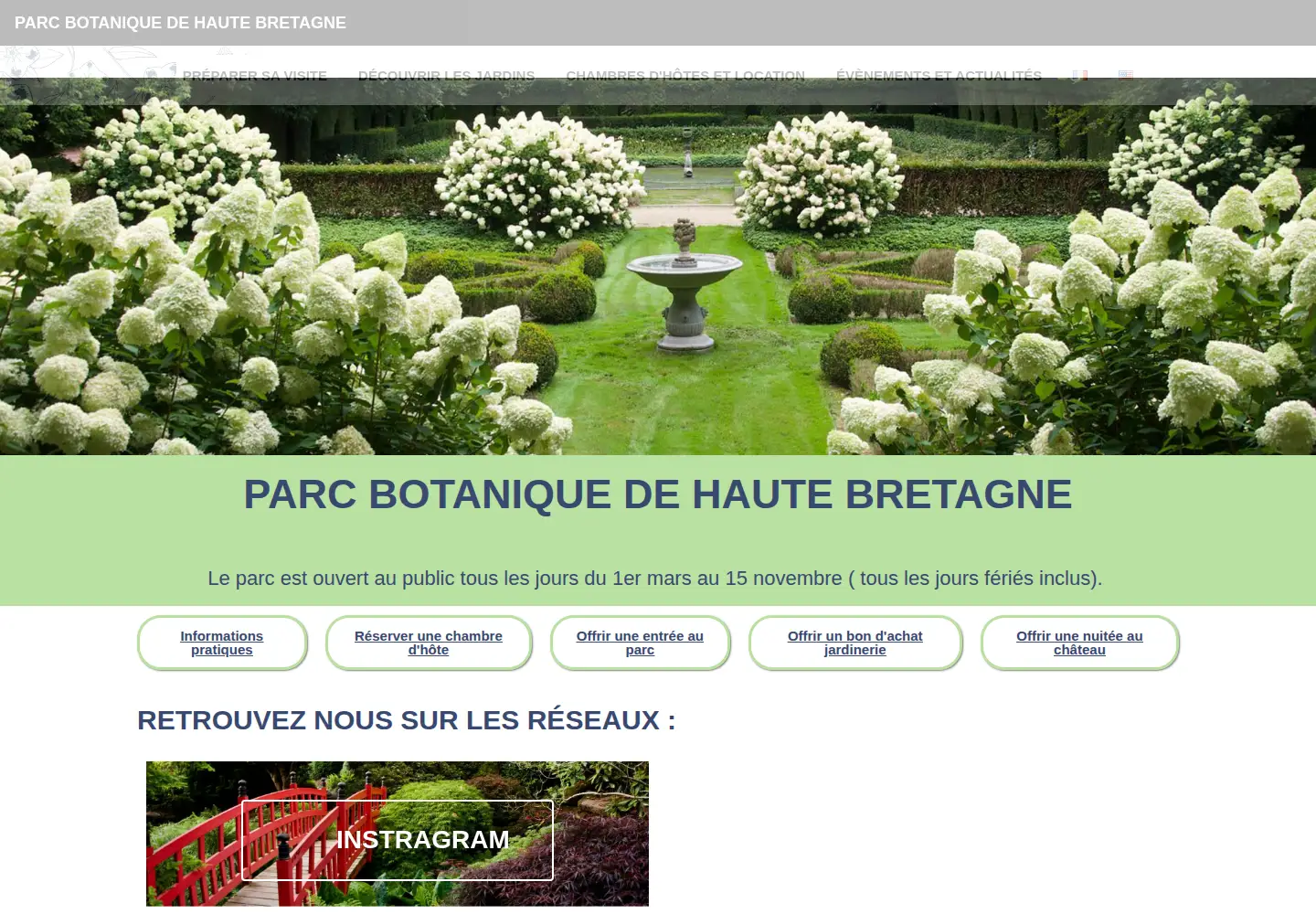Click the hydrangea garden hero image
The height and width of the screenshot is (914, 1316).
[x=658, y=267]
